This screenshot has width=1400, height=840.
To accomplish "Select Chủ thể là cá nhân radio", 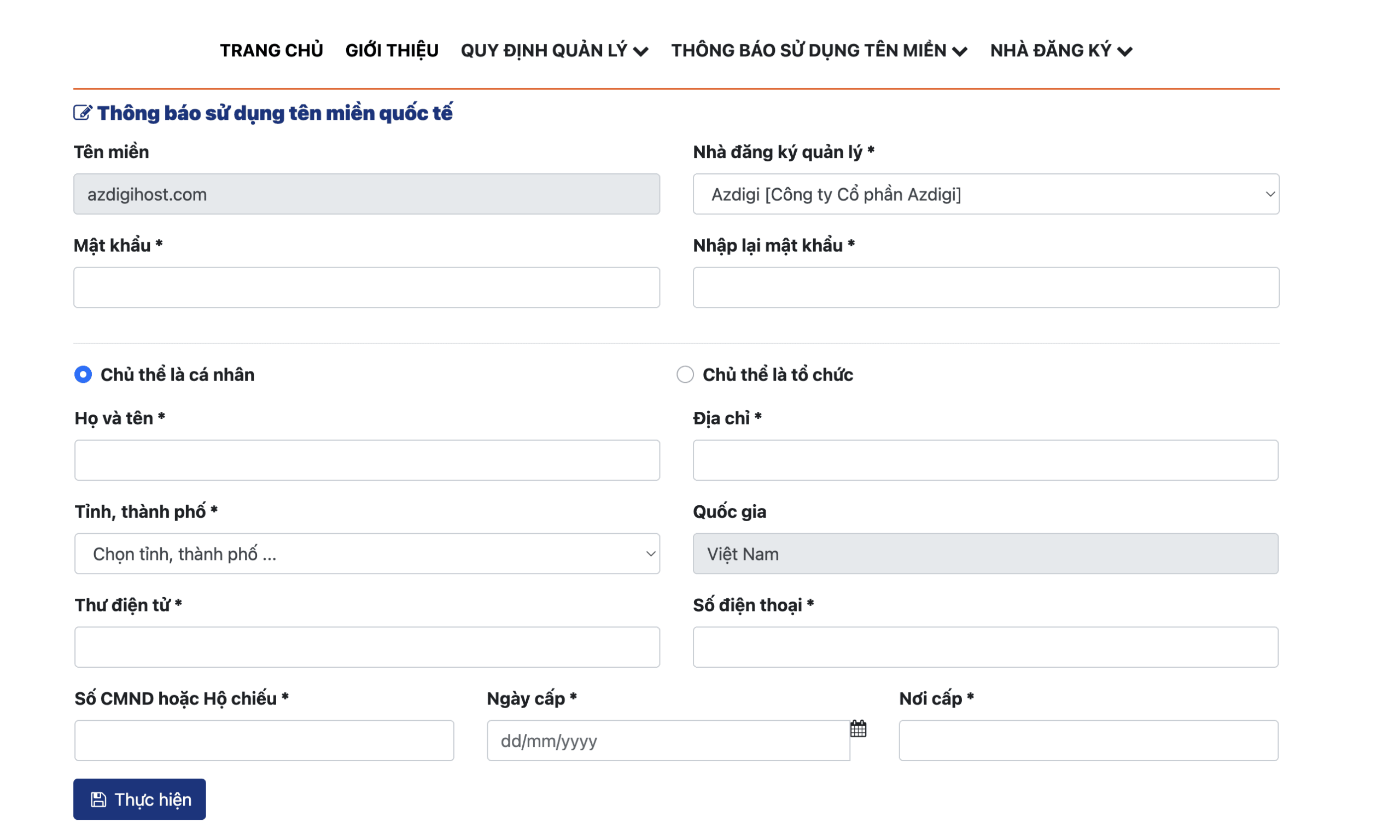I will point(83,374).
